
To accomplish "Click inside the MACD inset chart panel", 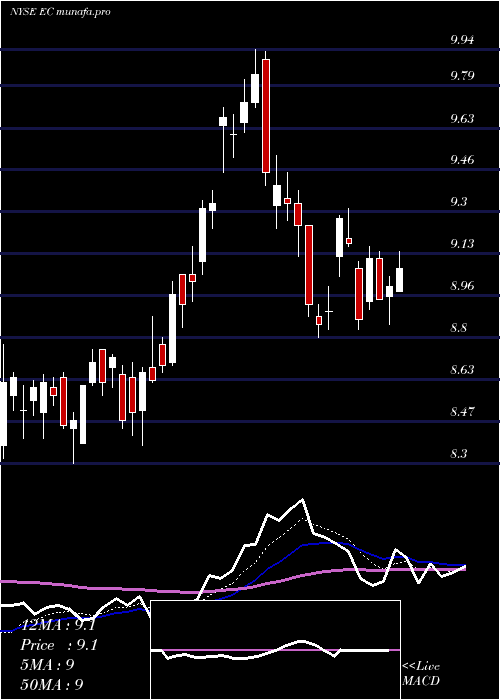I will point(275,650).
